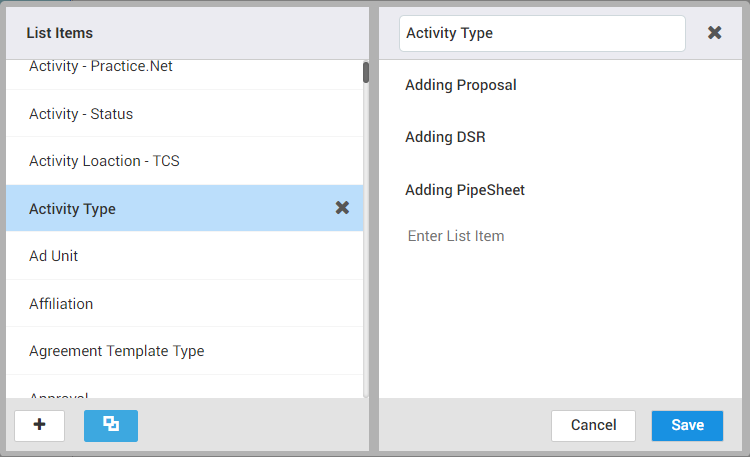750x457 pixels.
Task: Open the Affiliation list
Action: pyautogui.click(x=61, y=304)
